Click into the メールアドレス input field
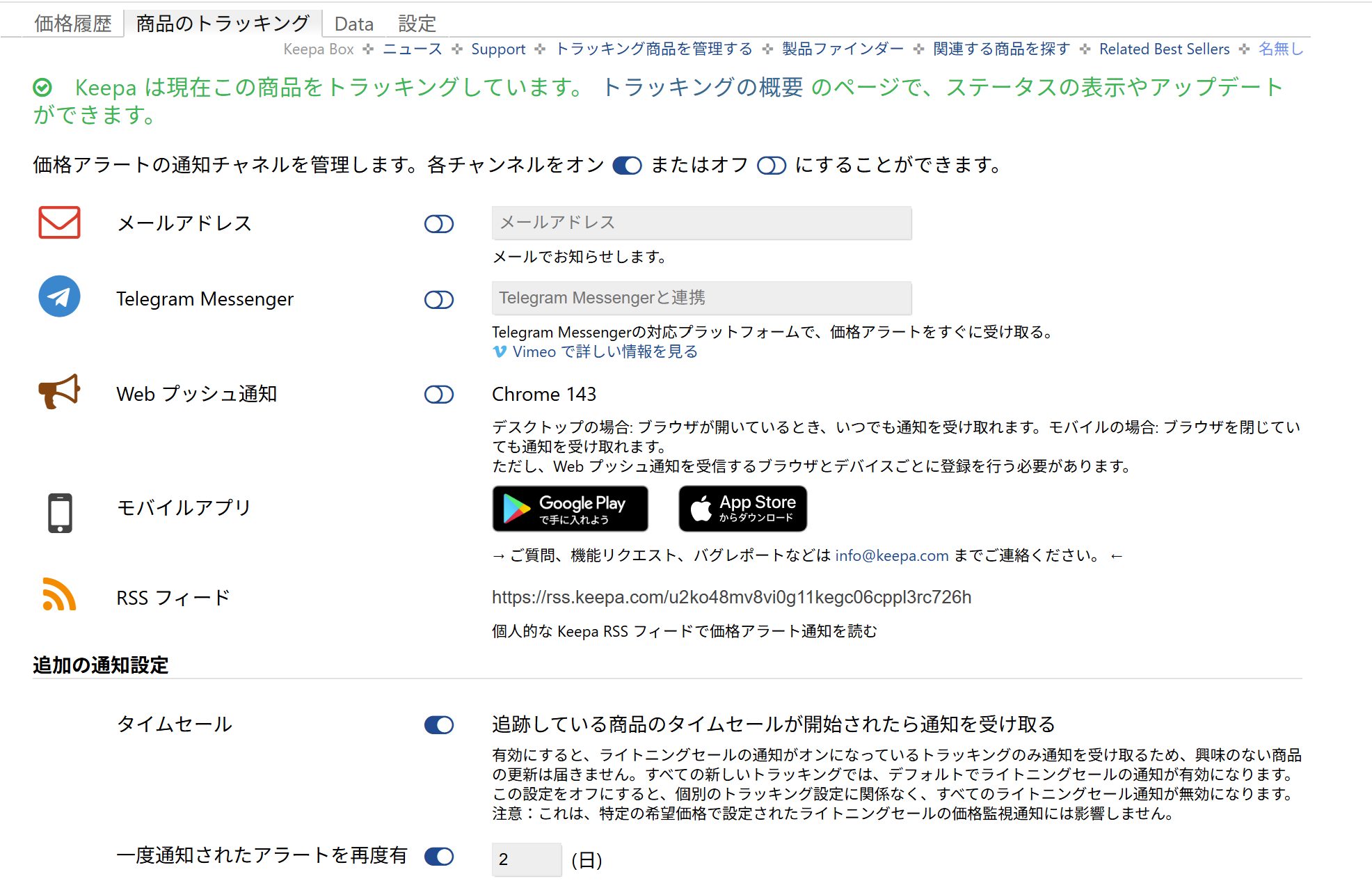Viewport: 1372px width, 881px height. [x=701, y=223]
